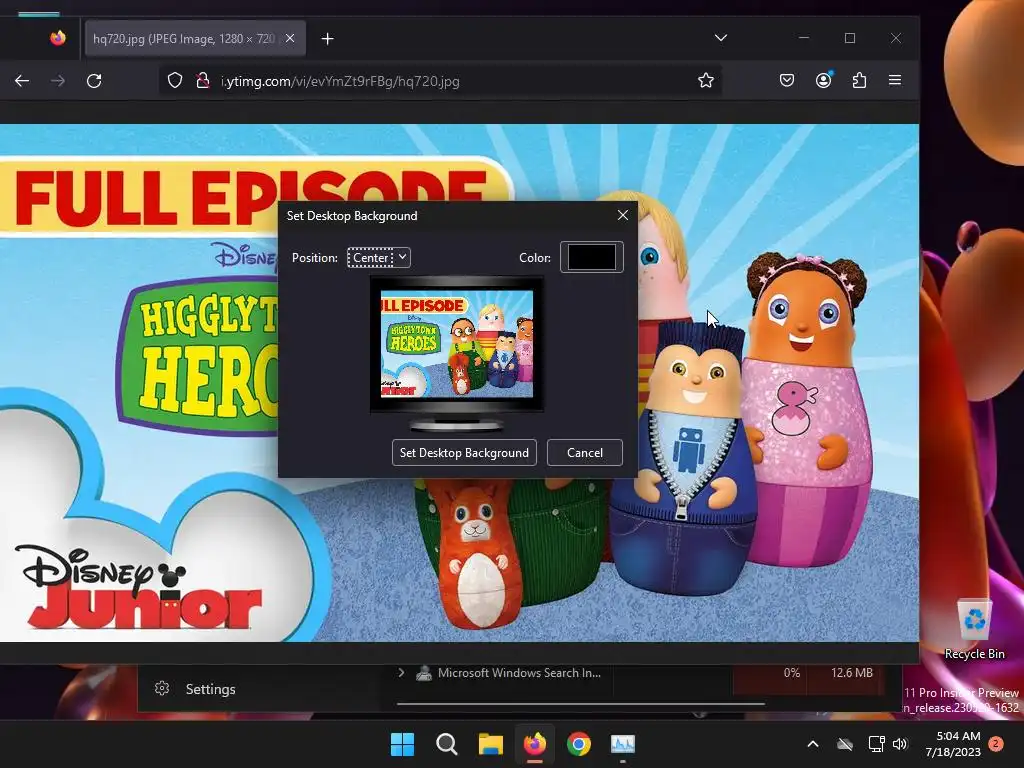Open the Recycle Bin desktop icon

974,629
